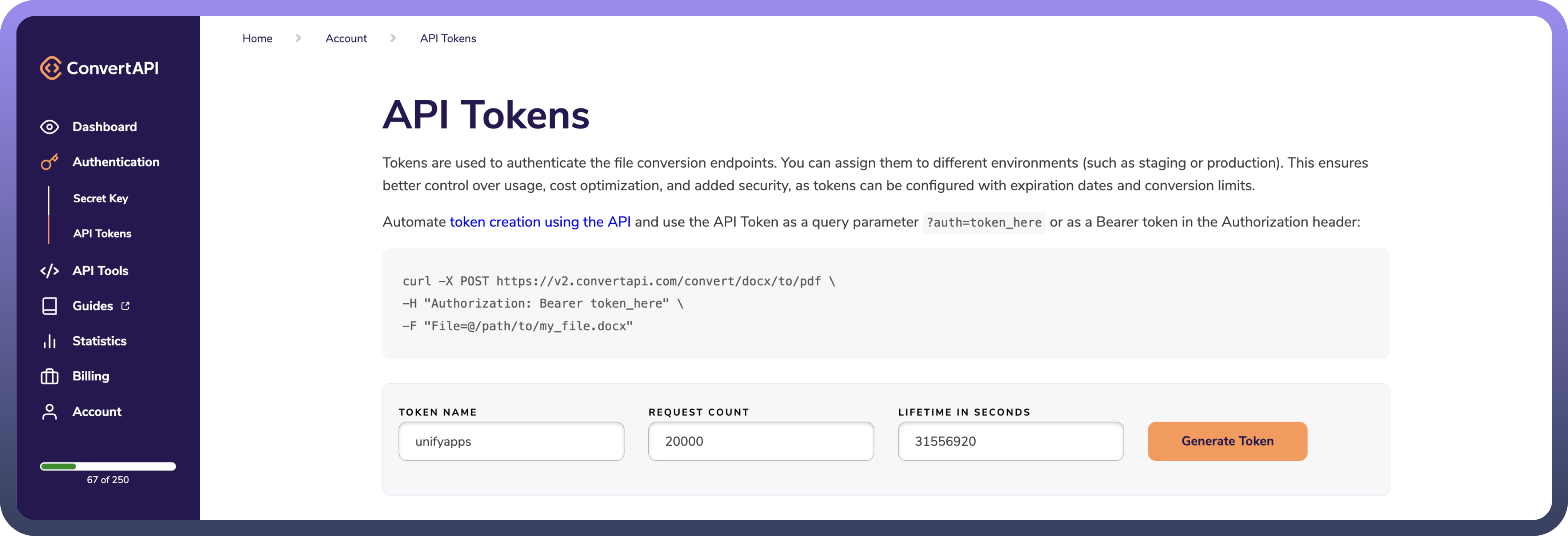Click the Guides book icon
Image resolution: width=1568 pixels, height=536 pixels.
(x=49, y=306)
